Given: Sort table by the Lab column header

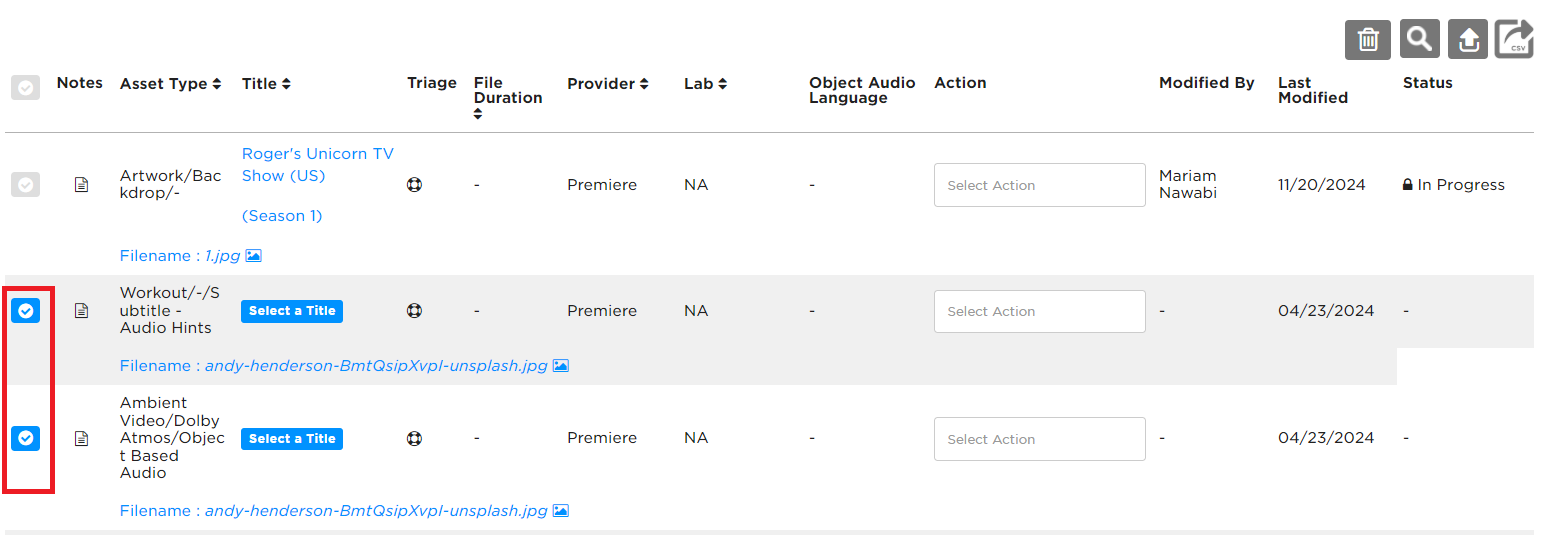Looking at the screenshot, I should click(x=705, y=84).
